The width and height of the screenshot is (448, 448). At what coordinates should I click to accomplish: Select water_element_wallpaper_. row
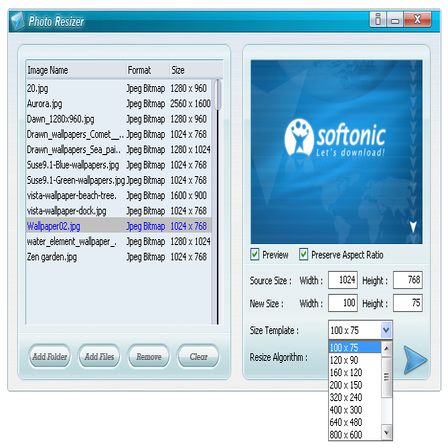[119, 241]
